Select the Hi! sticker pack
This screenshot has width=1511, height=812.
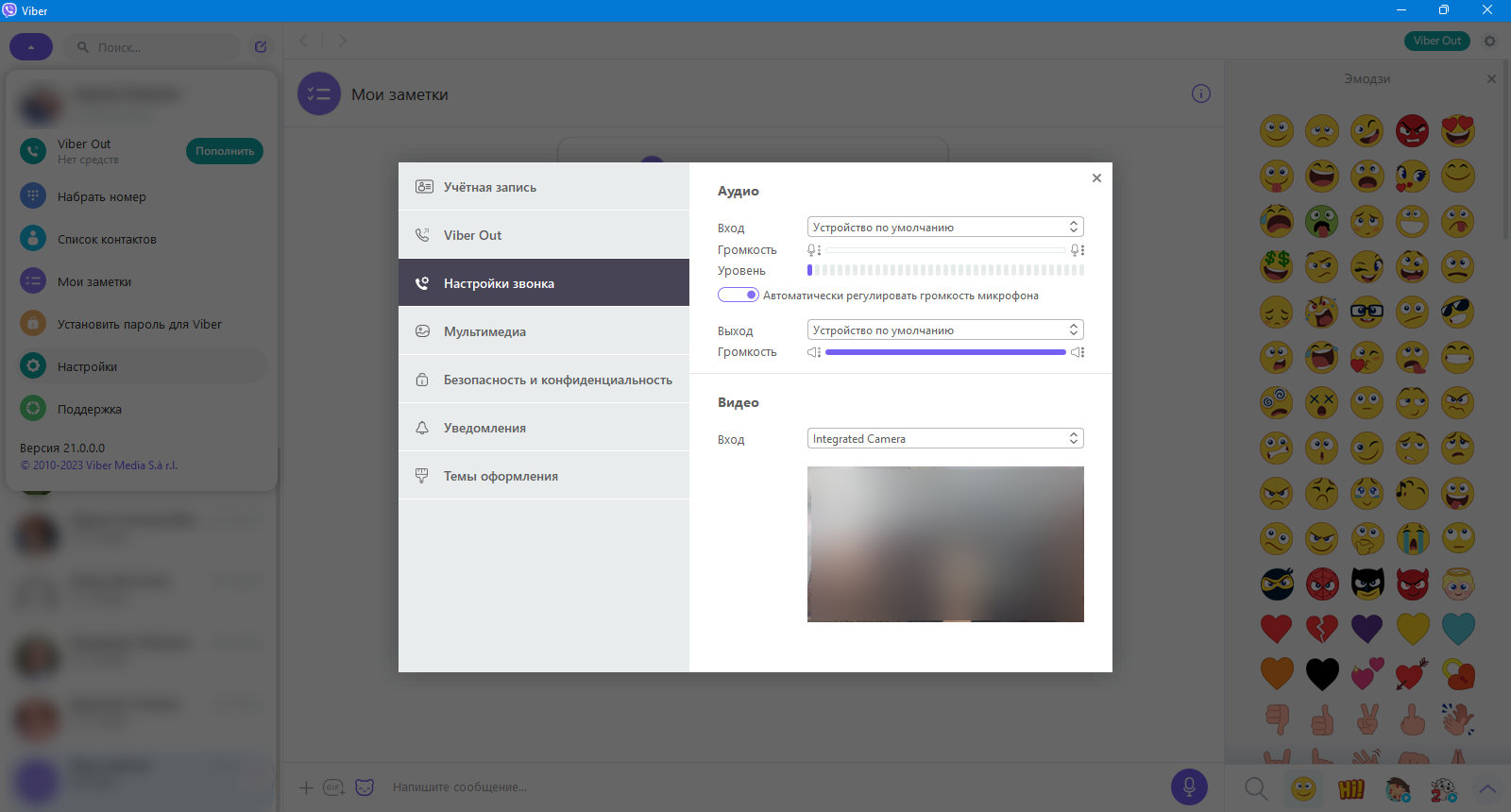click(x=1351, y=788)
